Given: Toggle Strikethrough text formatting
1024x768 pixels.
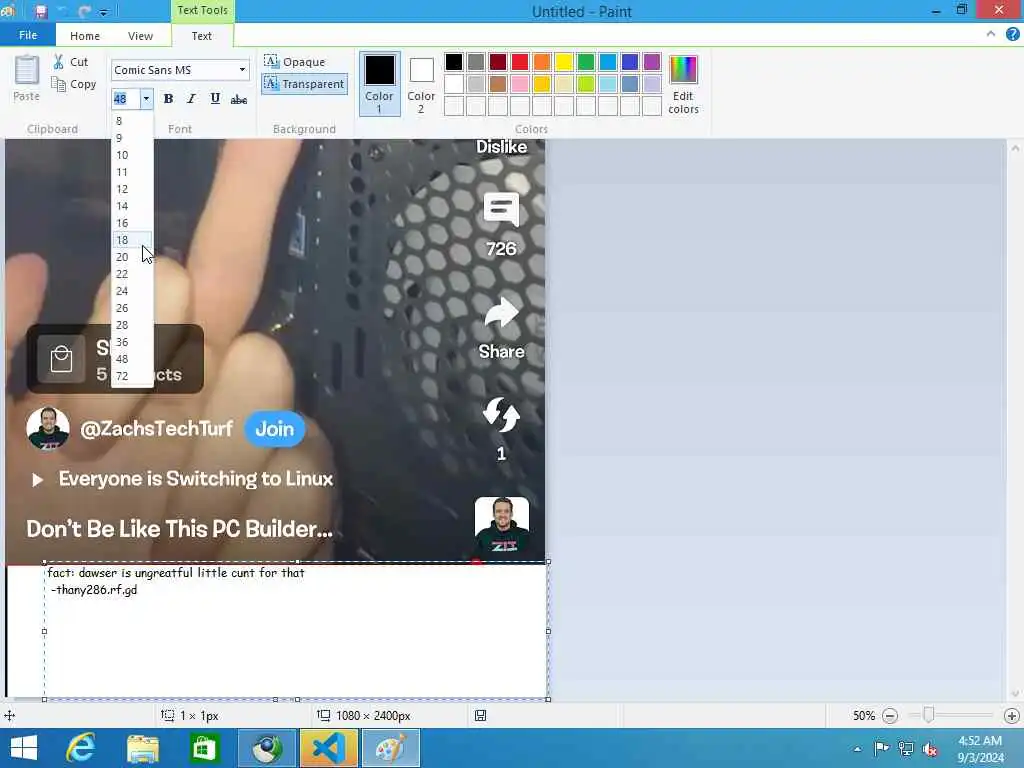Looking at the screenshot, I should pos(239,99).
